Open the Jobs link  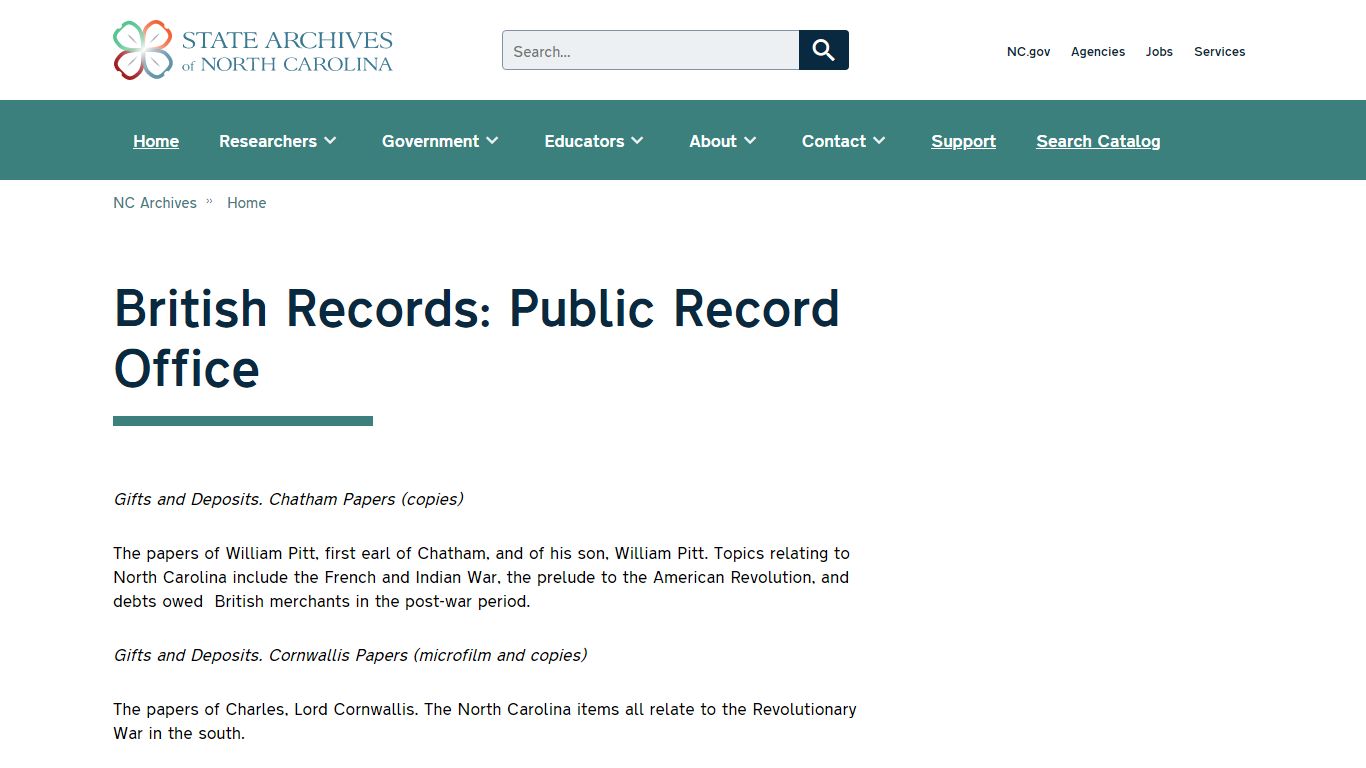[1159, 52]
